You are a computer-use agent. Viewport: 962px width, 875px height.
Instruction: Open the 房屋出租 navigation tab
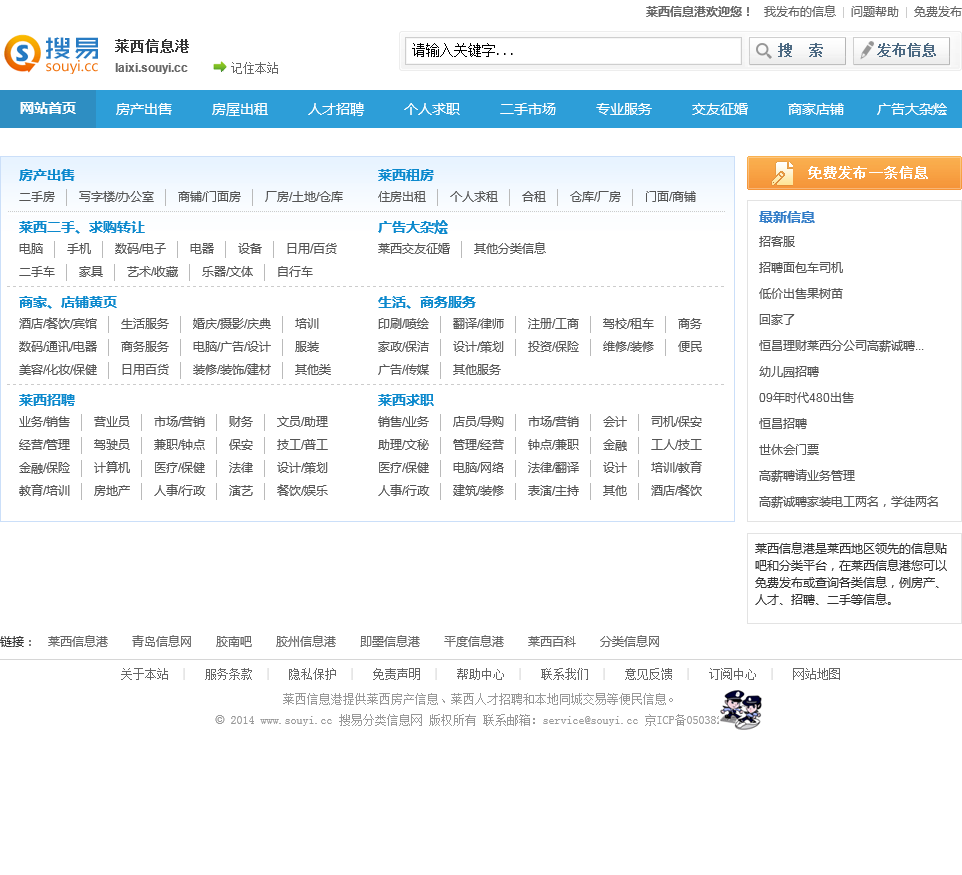pyautogui.click(x=240, y=109)
